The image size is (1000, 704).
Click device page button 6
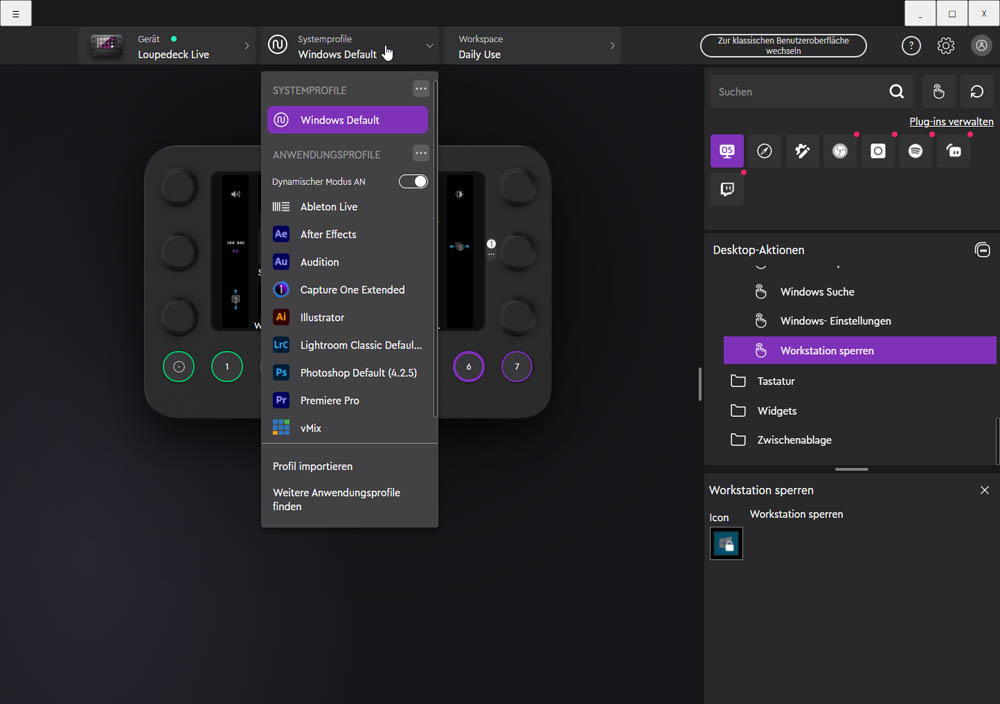coord(469,367)
